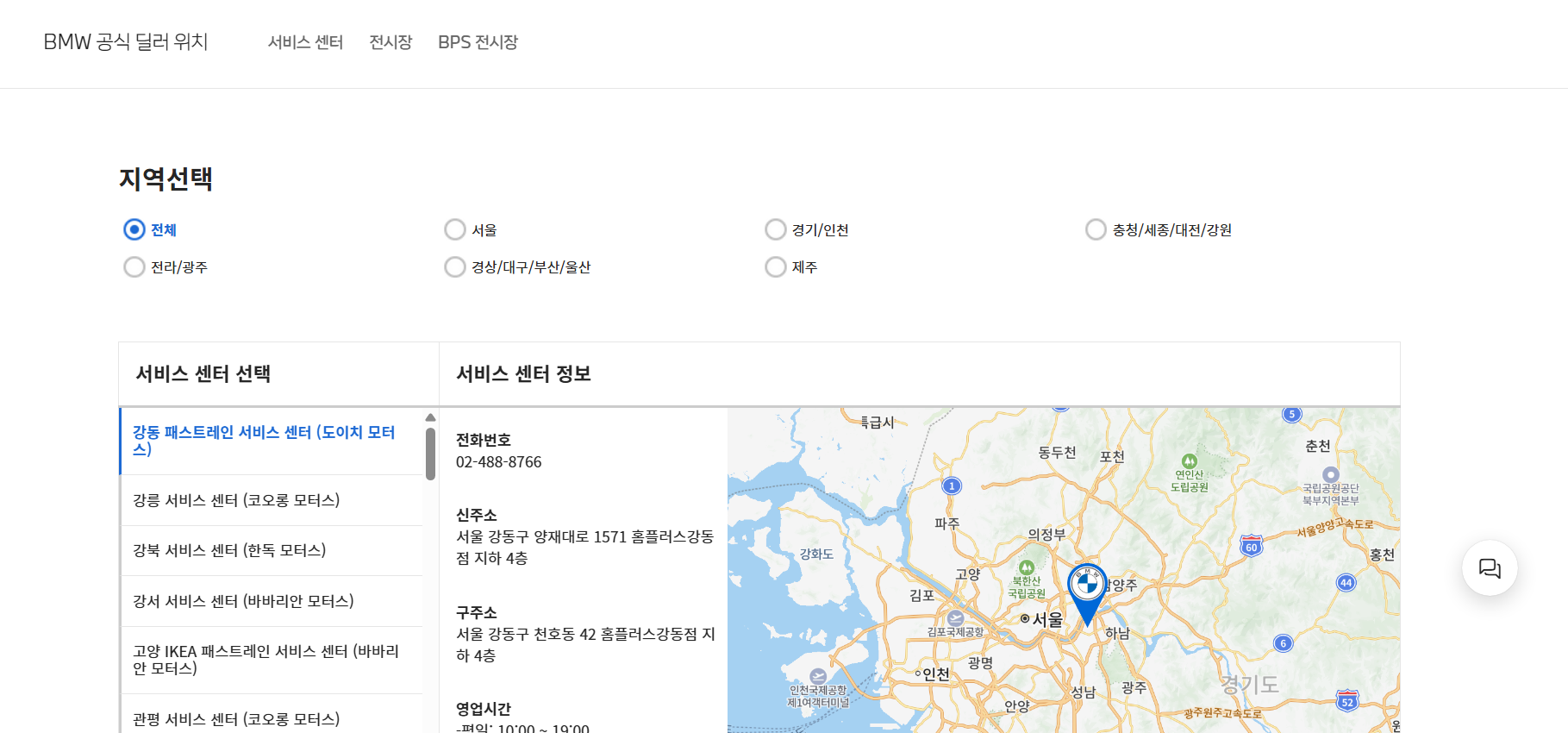The width and height of the screenshot is (1568, 733).
Task: Switch to the BPS 전시장 tab
Action: (478, 42)
